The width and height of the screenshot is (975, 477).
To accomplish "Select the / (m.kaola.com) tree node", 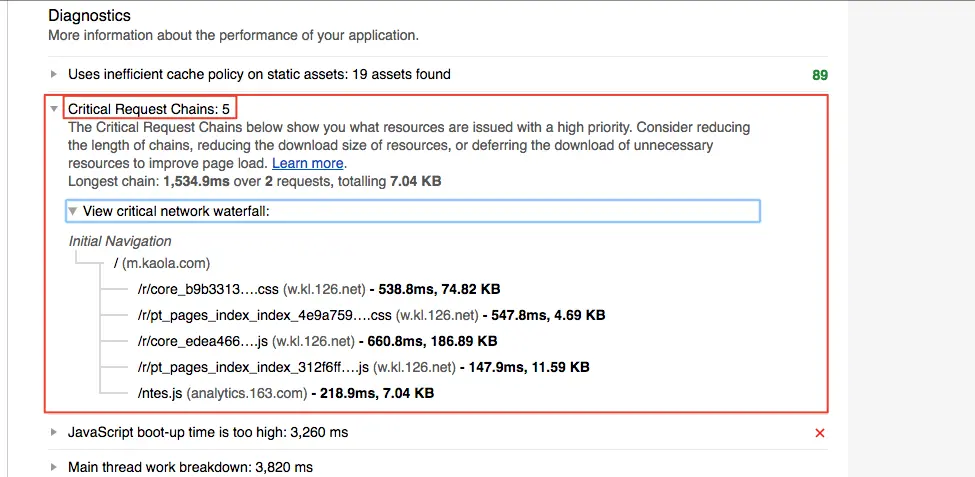I will coord(162,264).
